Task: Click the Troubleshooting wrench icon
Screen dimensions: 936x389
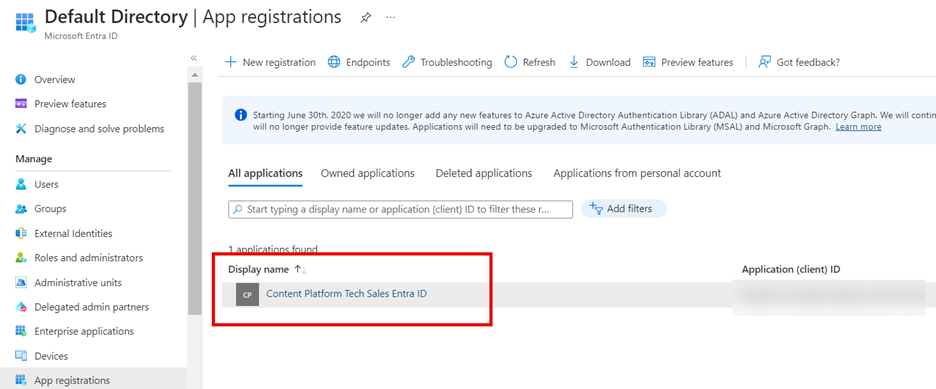Action: (408, 62)
